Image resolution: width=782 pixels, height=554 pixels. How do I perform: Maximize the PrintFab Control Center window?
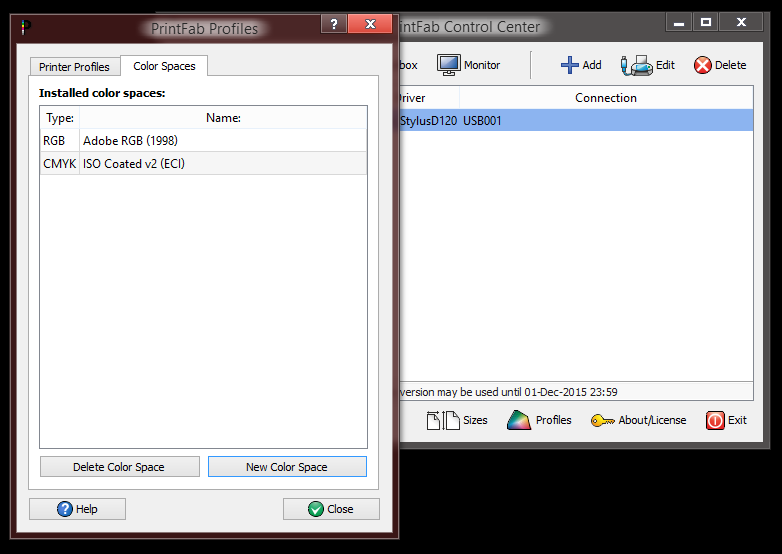point(706,22)
